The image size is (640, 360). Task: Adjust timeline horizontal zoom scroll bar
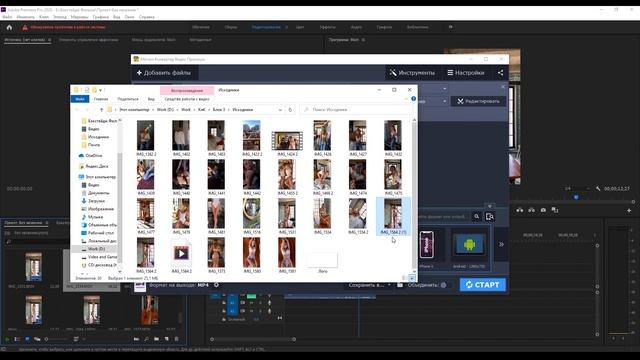(x=253, y=339)
